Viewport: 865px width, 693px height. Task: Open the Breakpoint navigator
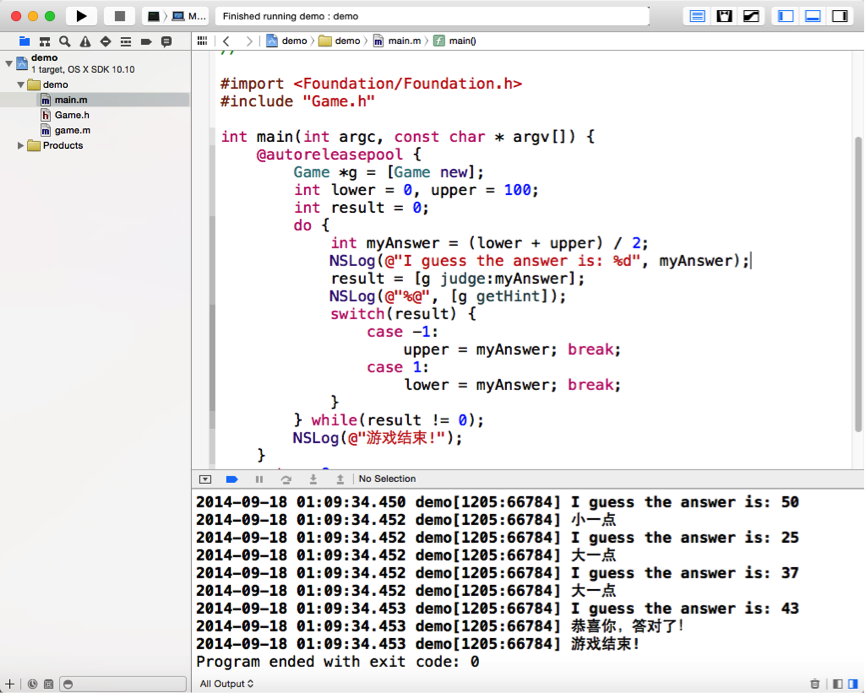(146, 41)
